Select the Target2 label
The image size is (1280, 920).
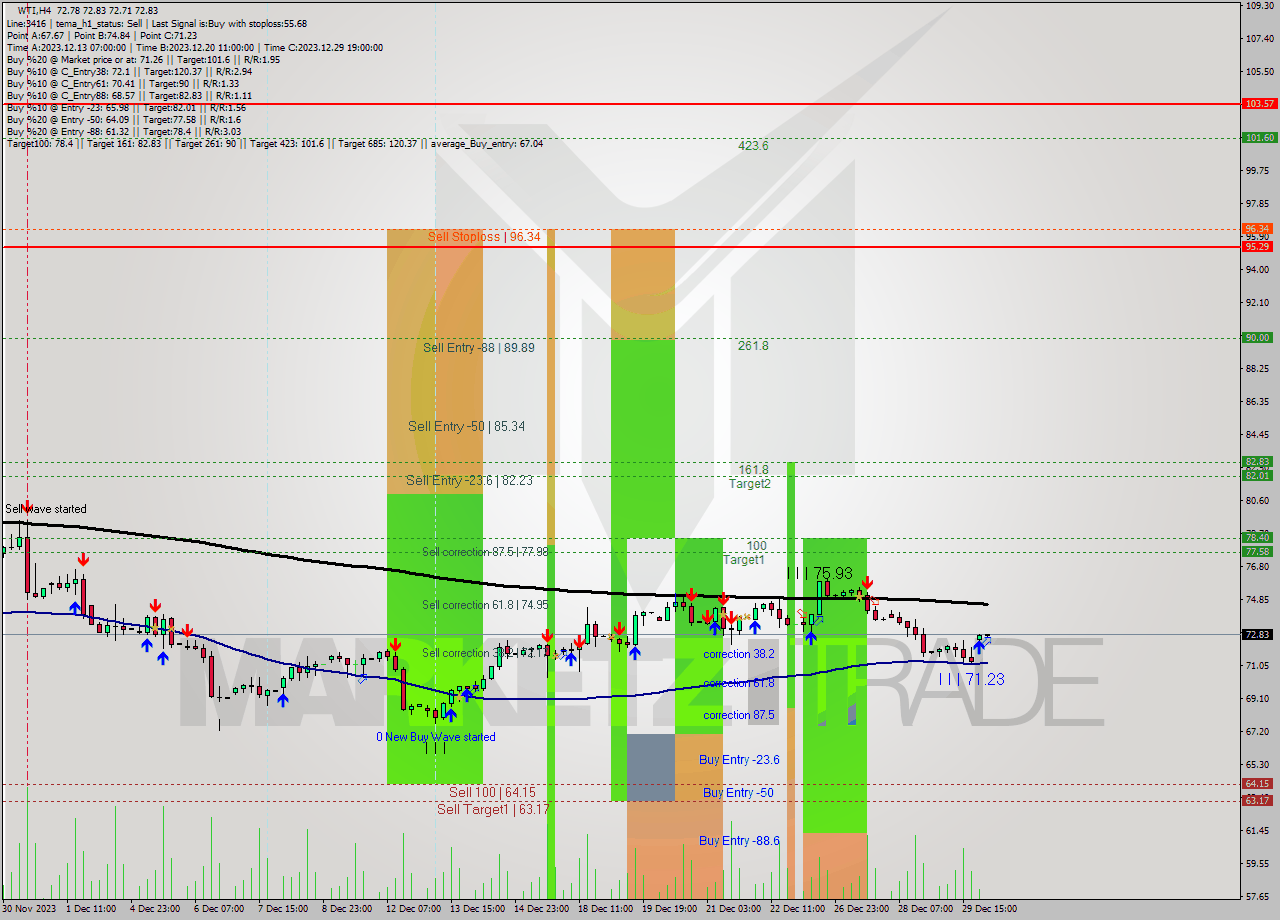click(749, 483)
